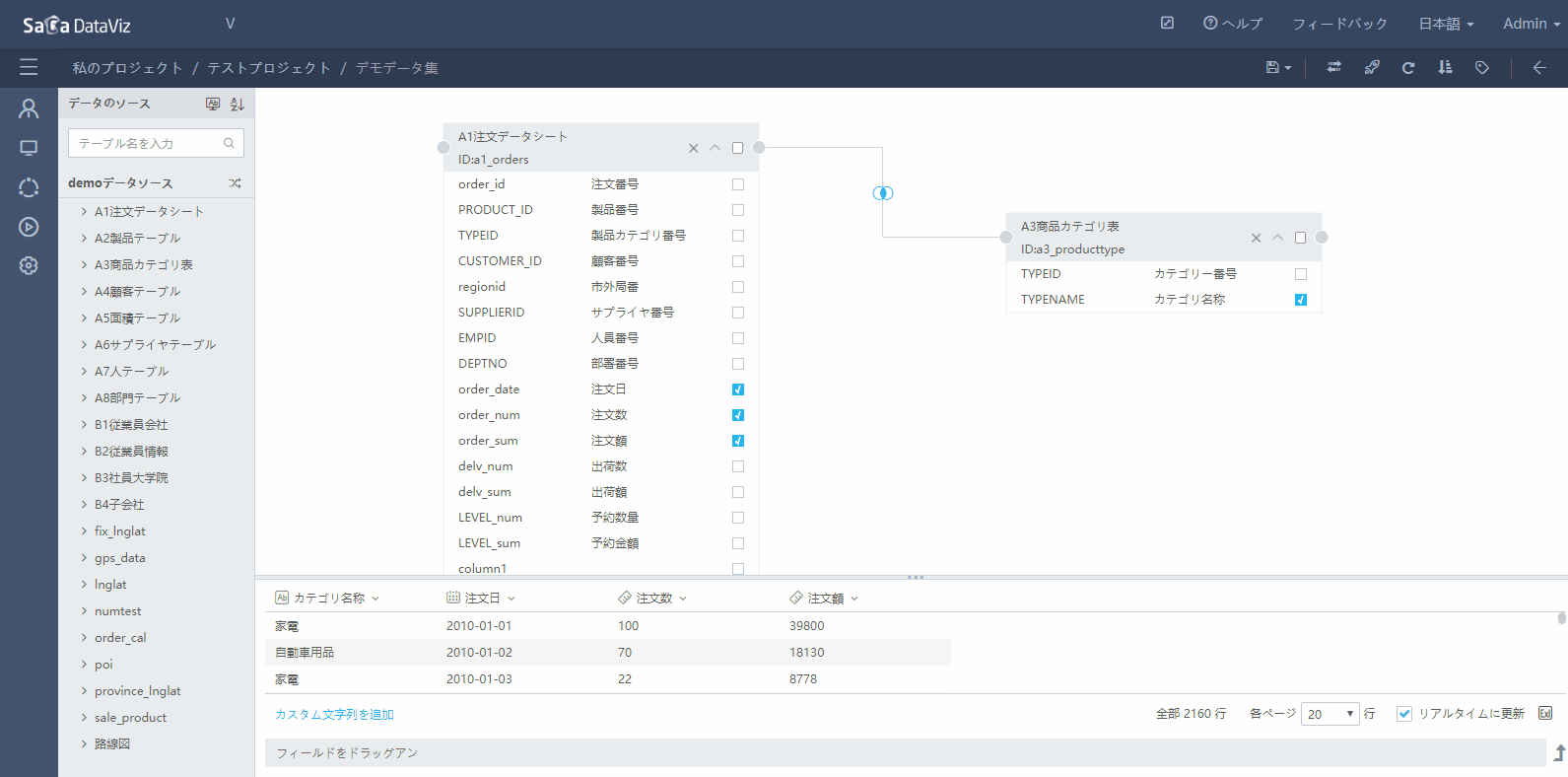This screenshot has width=1568, height=777.
Task: Remove the A1注文データシート table with X
Action: point(694,148)
